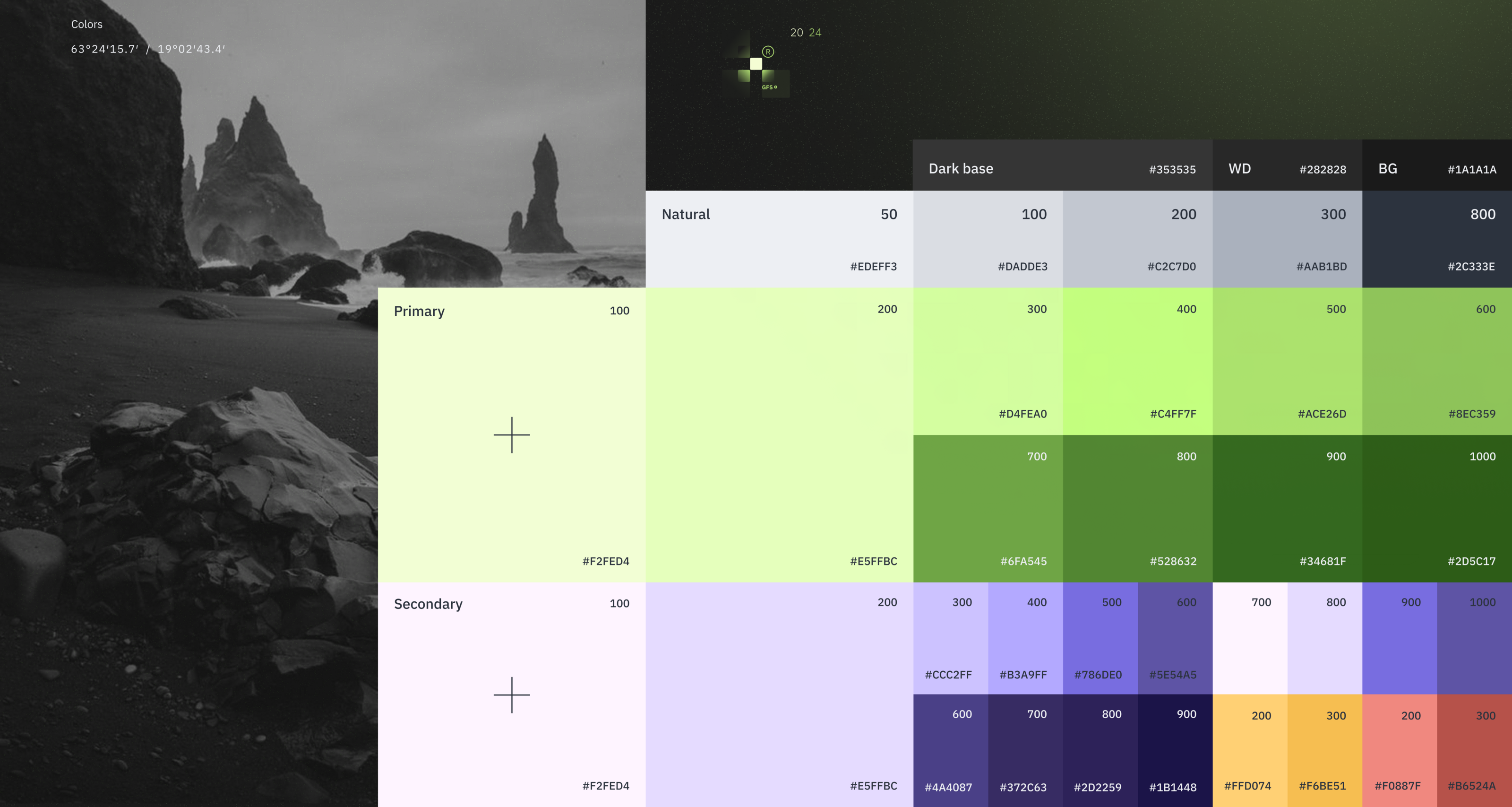Click the plus crosshair in Secondary 100 swatch
The width and height of the screenshot is (1512, 807).
[511, 694]
